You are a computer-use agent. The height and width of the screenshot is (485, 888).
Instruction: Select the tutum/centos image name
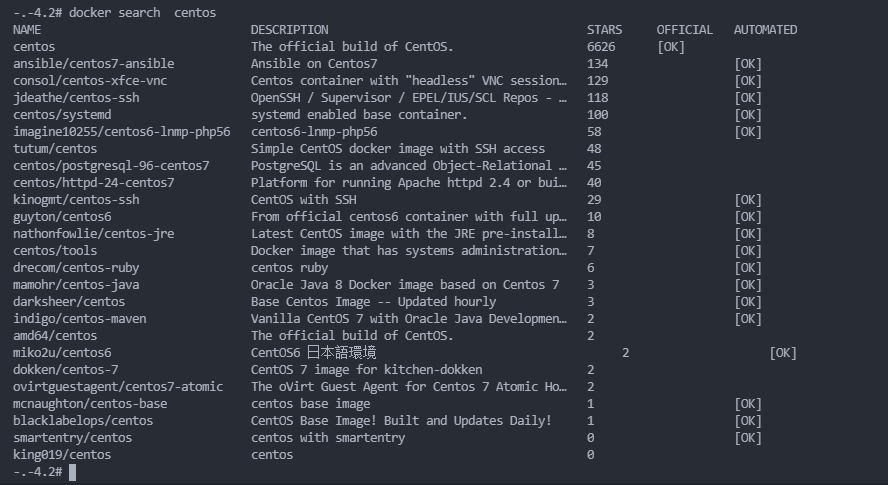click(x=55, y=149)
